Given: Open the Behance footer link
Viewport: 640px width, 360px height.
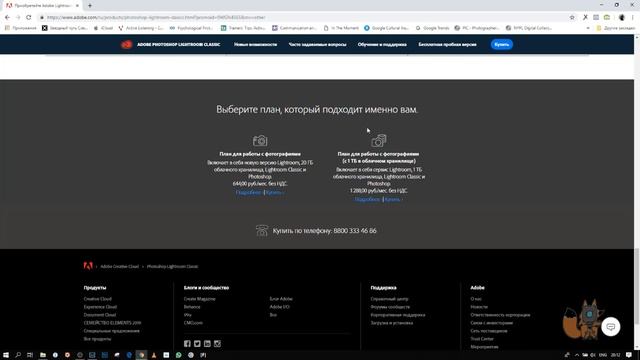Looking at the screenshot, I should 192,307.
